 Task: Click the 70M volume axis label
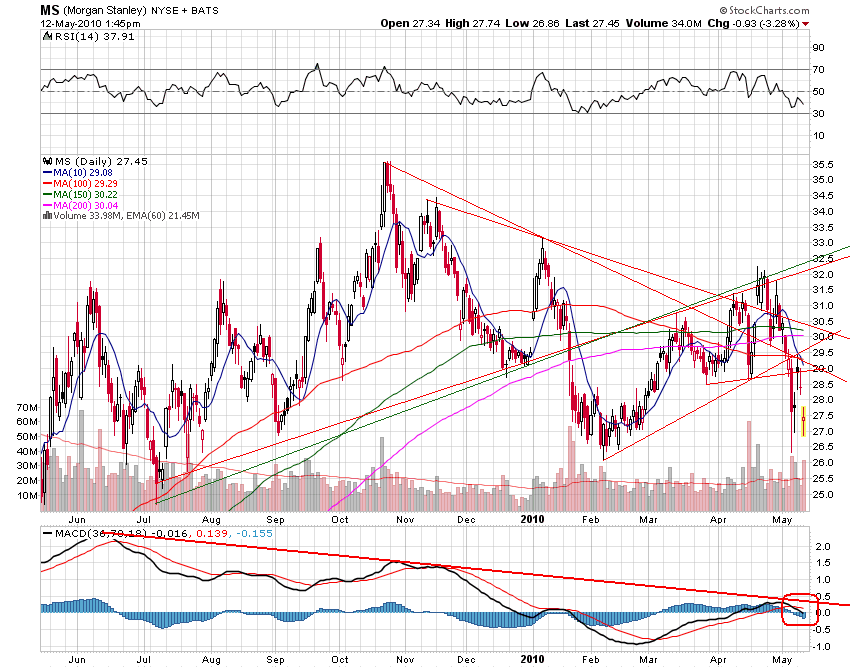coord(28,408)
